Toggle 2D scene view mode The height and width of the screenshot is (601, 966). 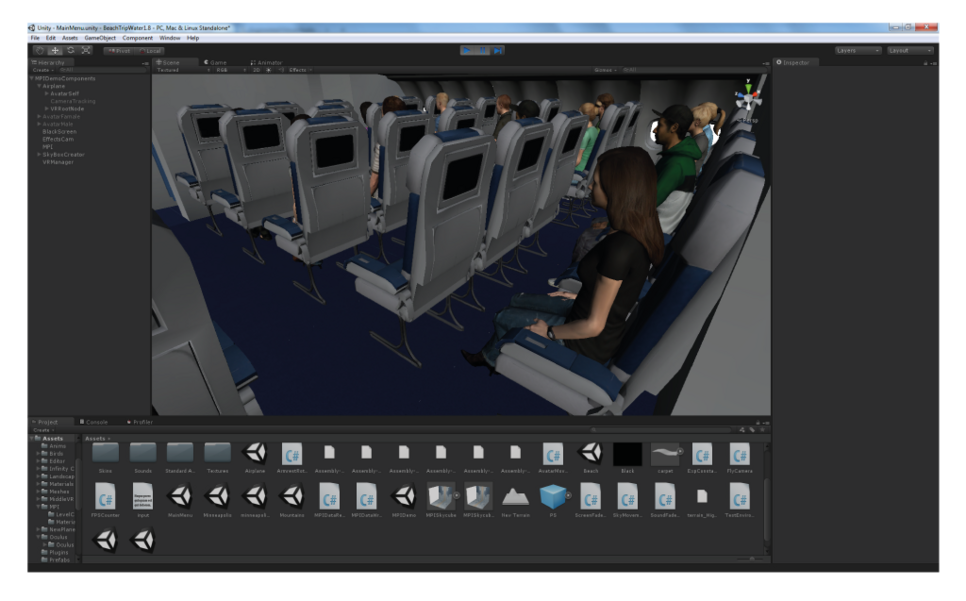coord(256,70)
